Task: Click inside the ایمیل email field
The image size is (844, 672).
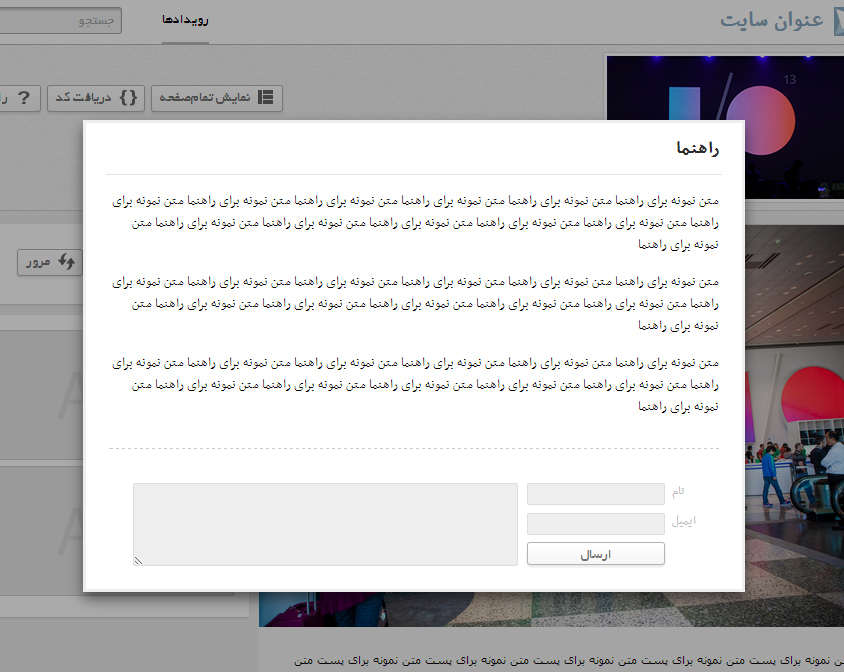Action: pyautogui.click(x=595, y=523)
